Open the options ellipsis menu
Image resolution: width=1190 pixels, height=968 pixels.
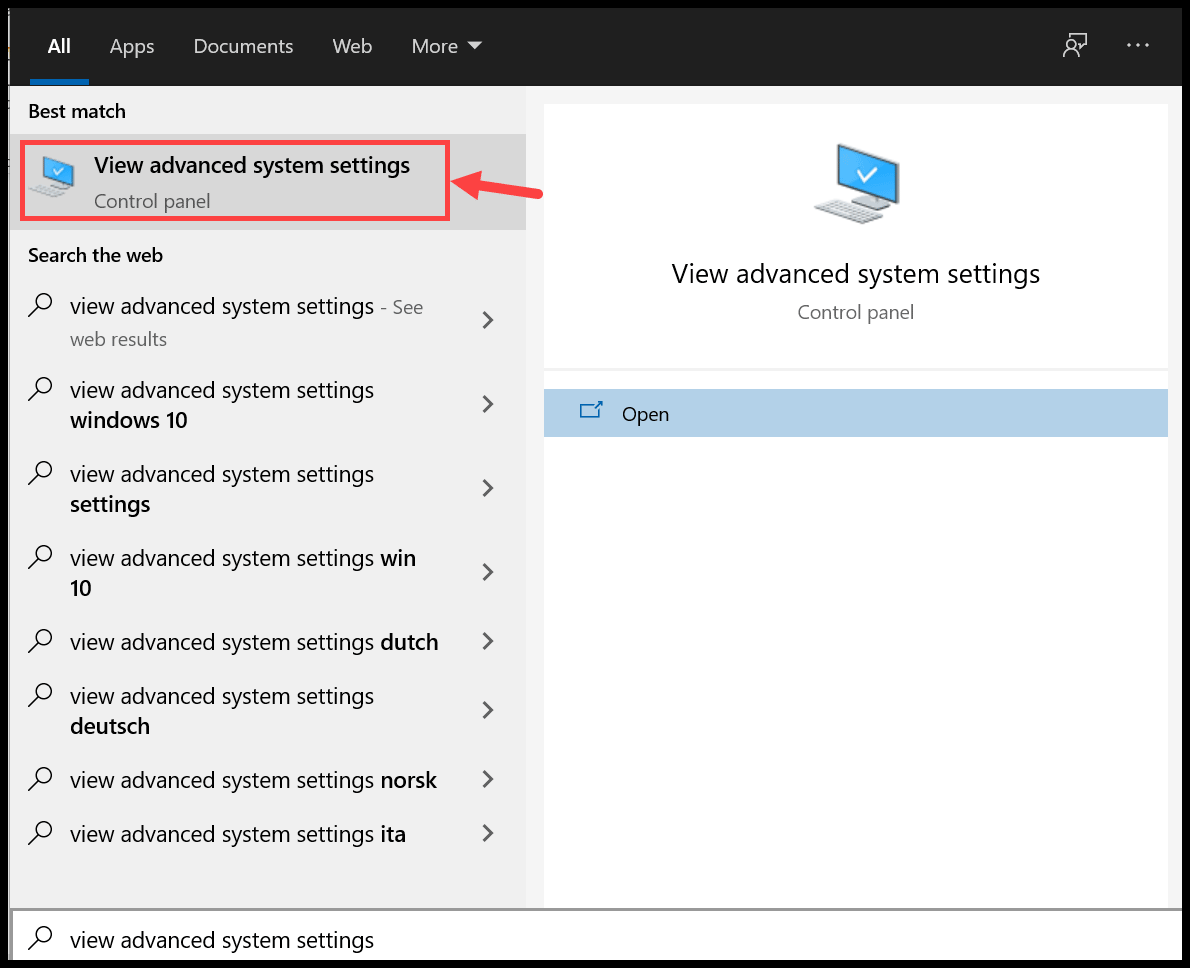click(x=1137, y=45)
